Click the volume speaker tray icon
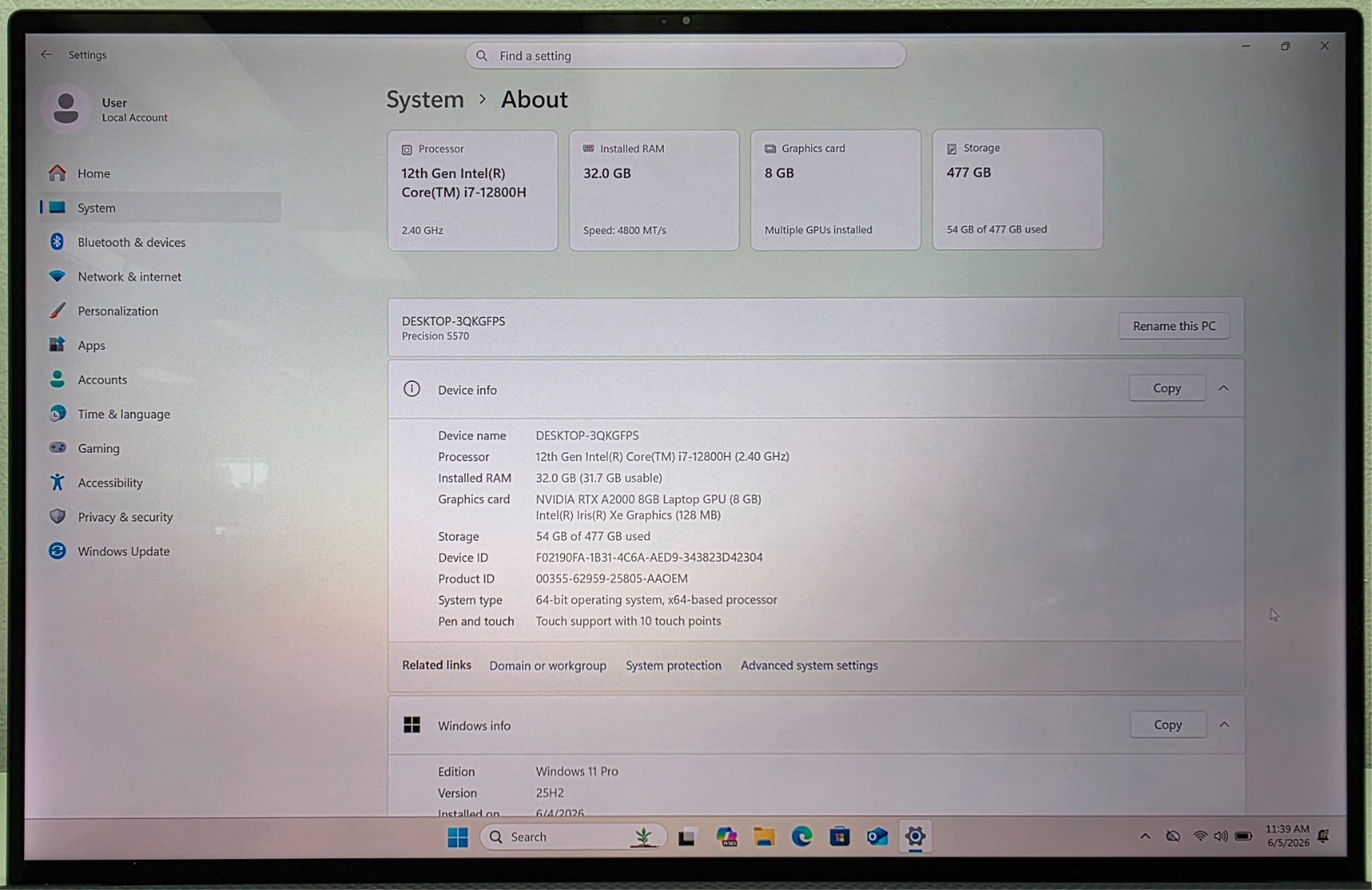The height and width of the screenshot is (890, 1372). coord(1220,836)
